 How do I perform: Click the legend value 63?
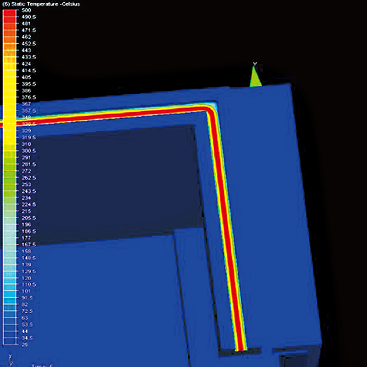click(x=25, y=318)
